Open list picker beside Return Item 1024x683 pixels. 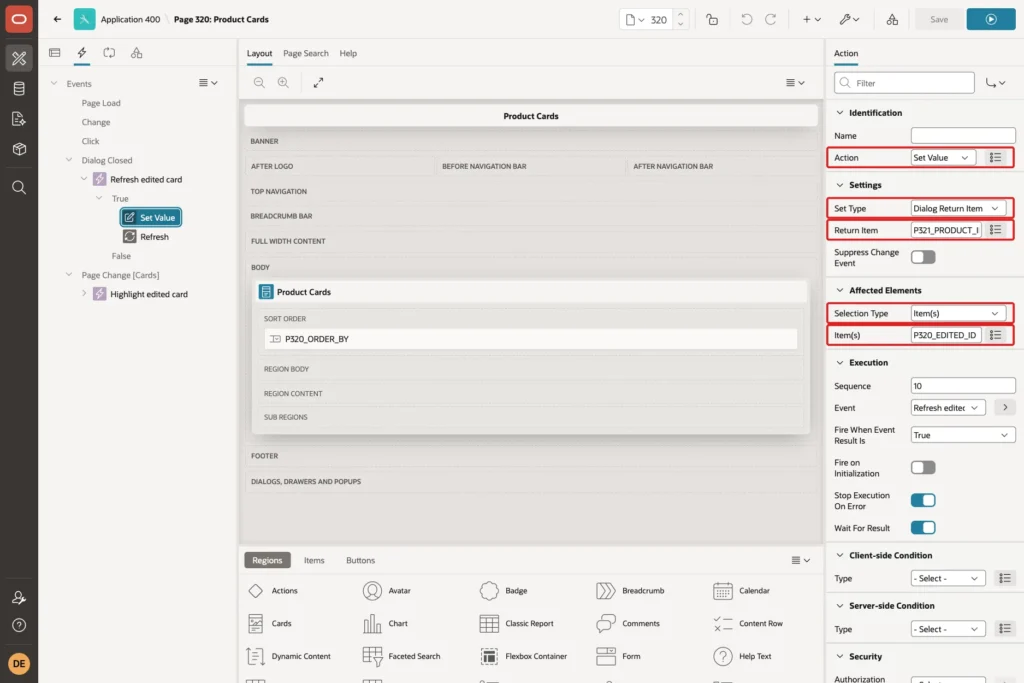(995, 230)
